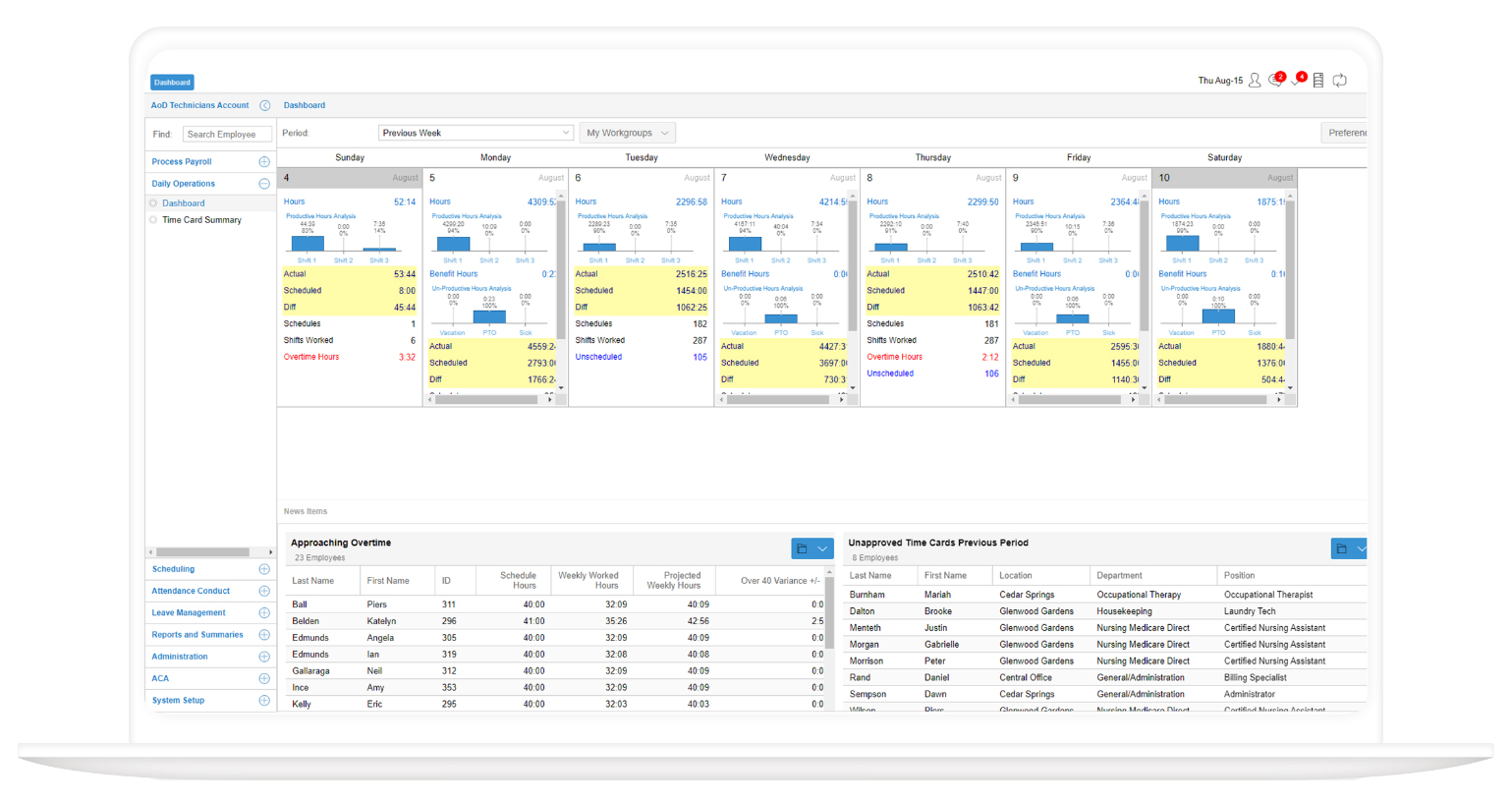Open Approaching Overtime panel dropdown arrow
The width and height of the screenshot is (1512, 803).
pos(823,548)
